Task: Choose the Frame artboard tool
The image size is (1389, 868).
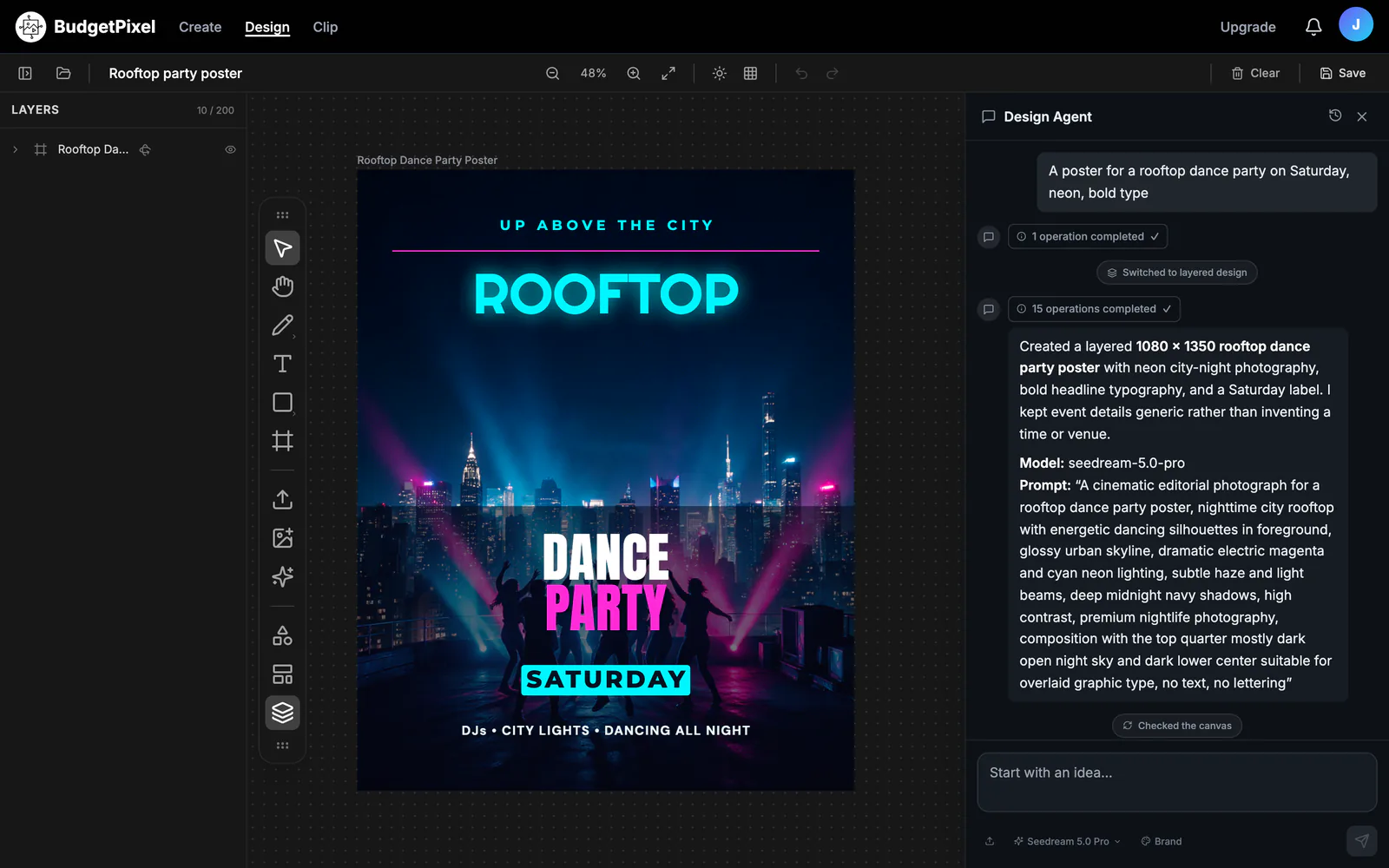Action: (282, 441)
